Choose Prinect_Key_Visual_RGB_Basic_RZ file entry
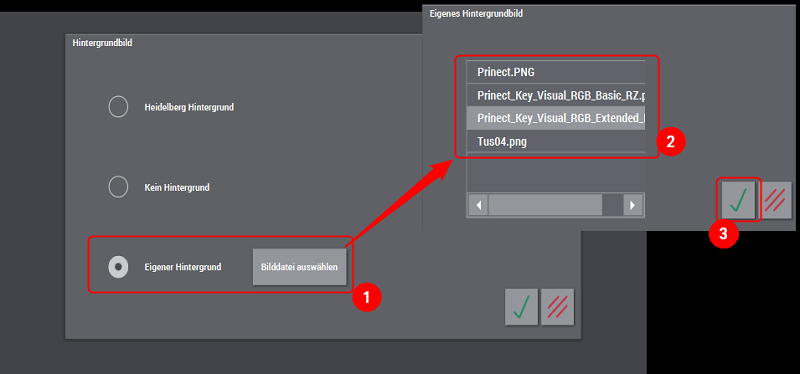 pyautogui.click(x=556, y=95)
